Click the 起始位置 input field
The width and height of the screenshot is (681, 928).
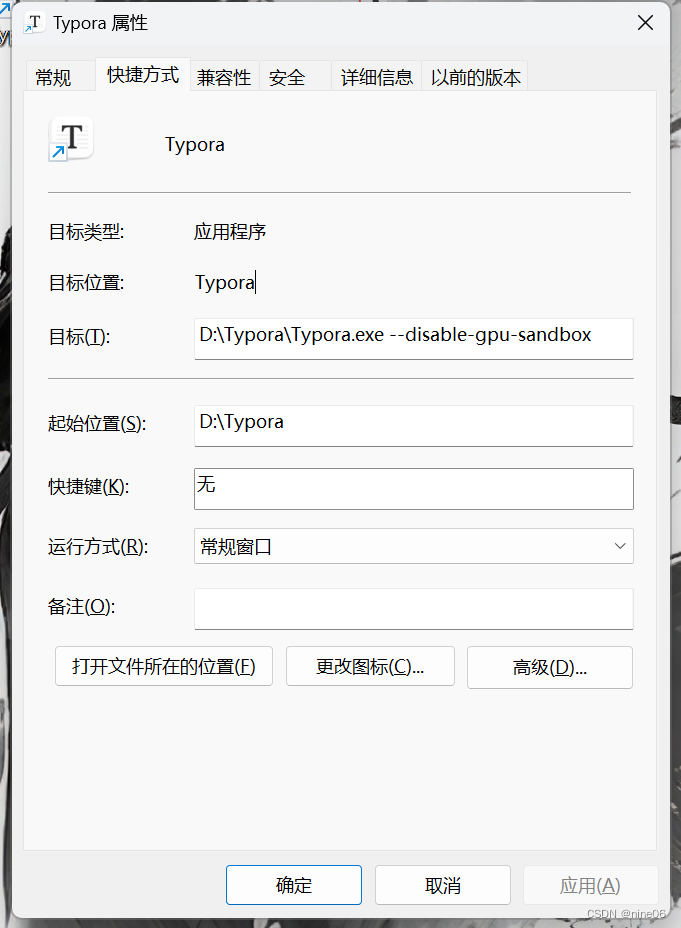coord(413,426)
